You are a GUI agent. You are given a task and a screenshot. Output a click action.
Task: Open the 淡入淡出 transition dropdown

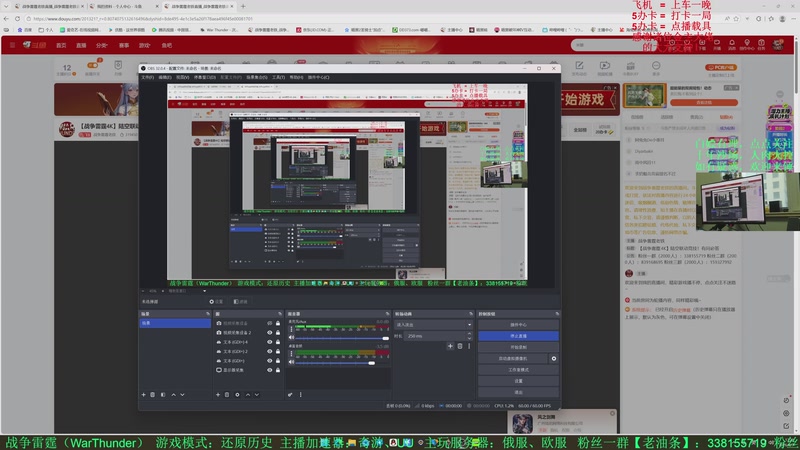(434, 324)
